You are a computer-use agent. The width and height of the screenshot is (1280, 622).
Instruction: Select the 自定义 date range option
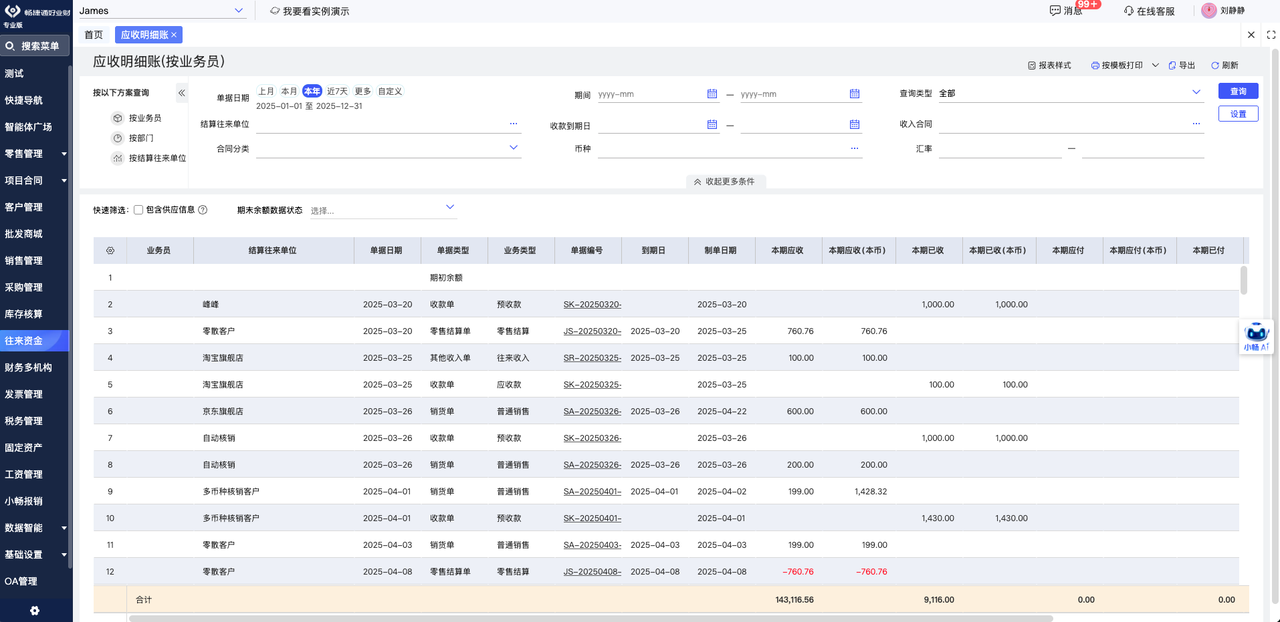click(x=390, y=91)
